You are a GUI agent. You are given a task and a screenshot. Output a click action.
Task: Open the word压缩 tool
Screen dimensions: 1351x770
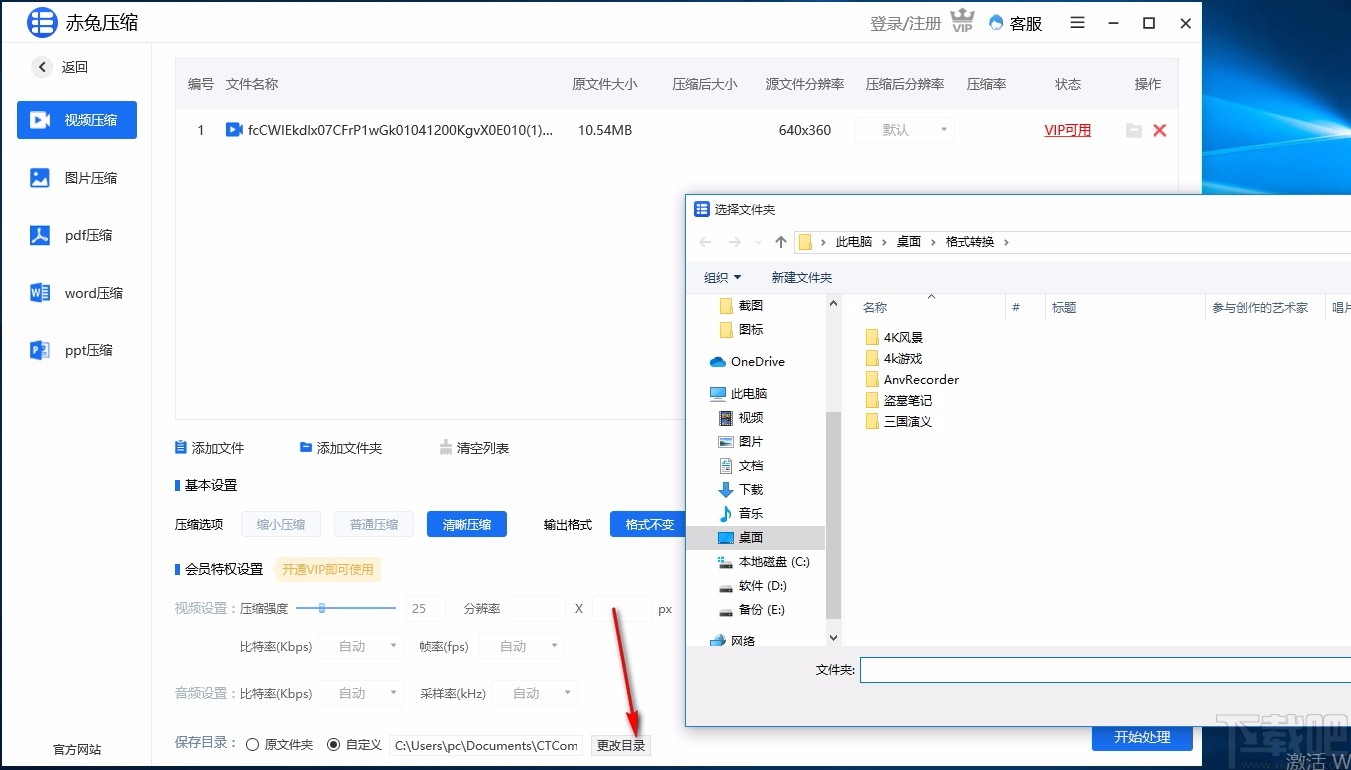pos(76,292)
